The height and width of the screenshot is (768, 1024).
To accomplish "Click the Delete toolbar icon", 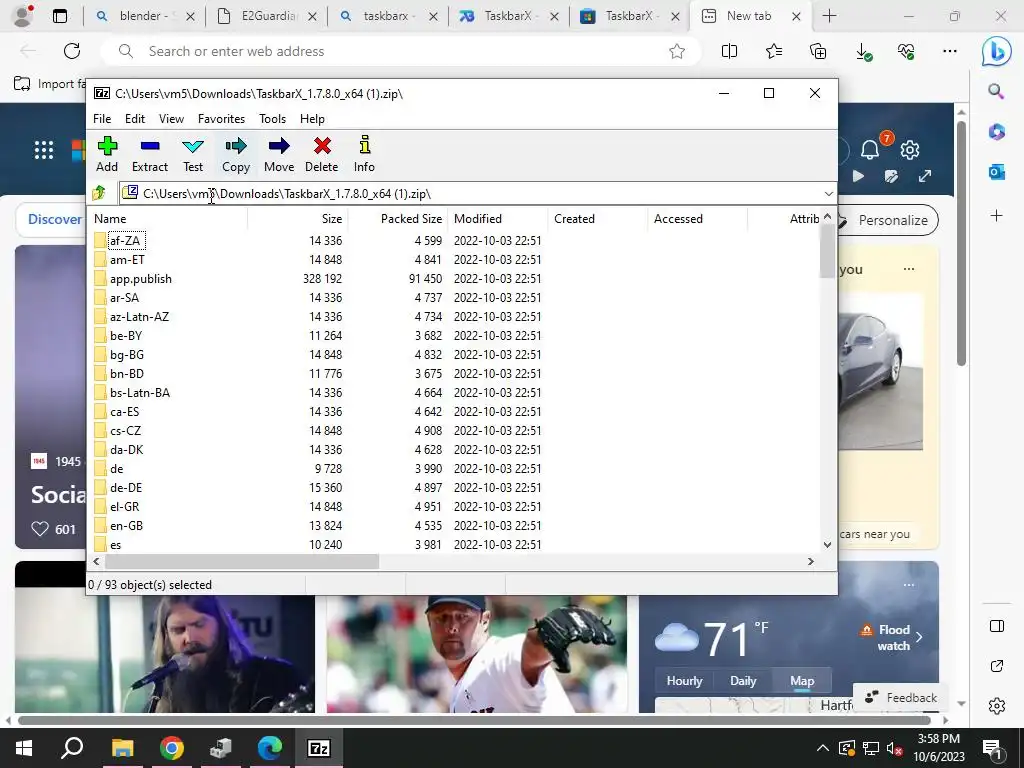I will coord(321,154).
